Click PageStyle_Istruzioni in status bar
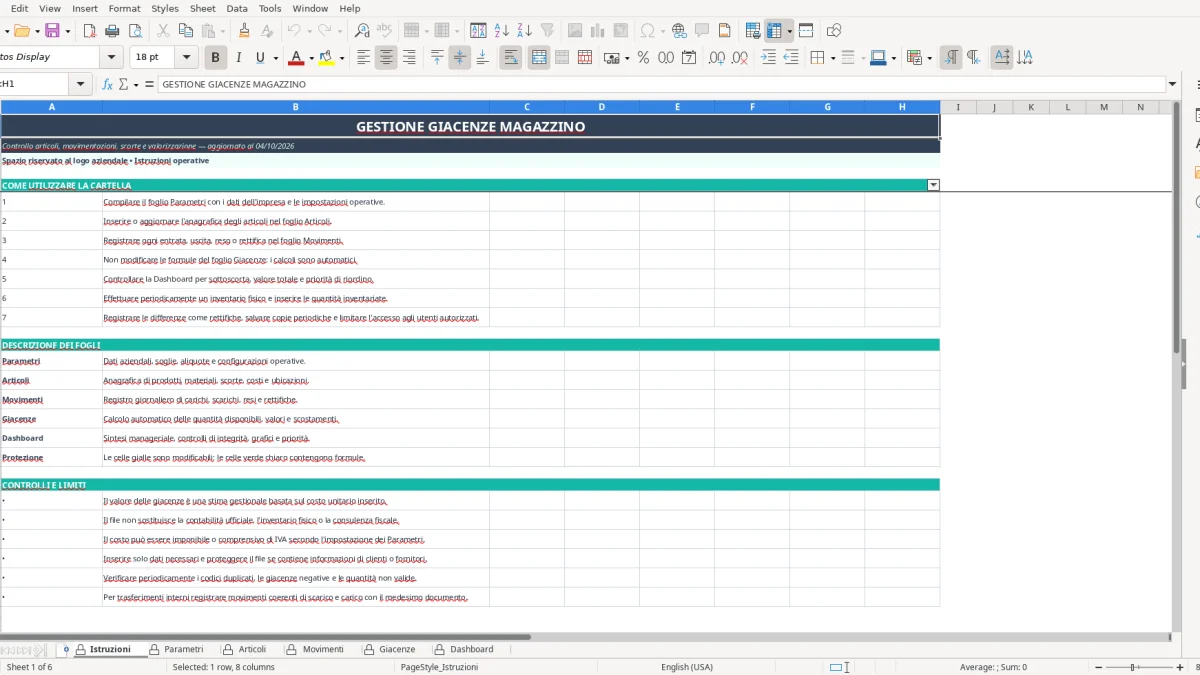This screenshot has height=675, width=1200. (x=439, y=667)
